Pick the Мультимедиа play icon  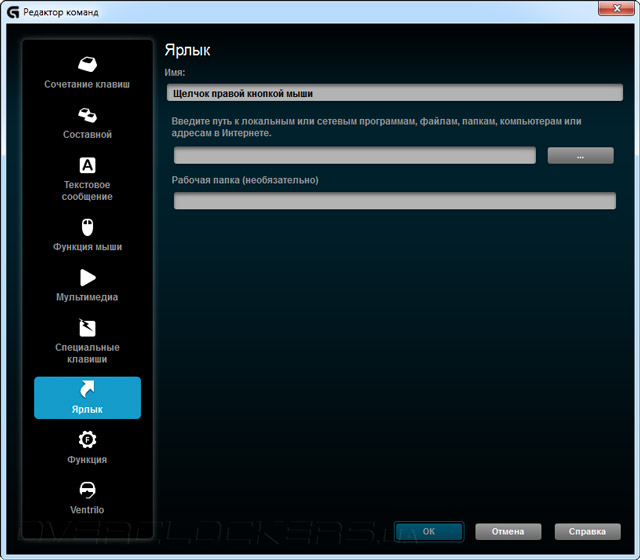tap(88, 278)
